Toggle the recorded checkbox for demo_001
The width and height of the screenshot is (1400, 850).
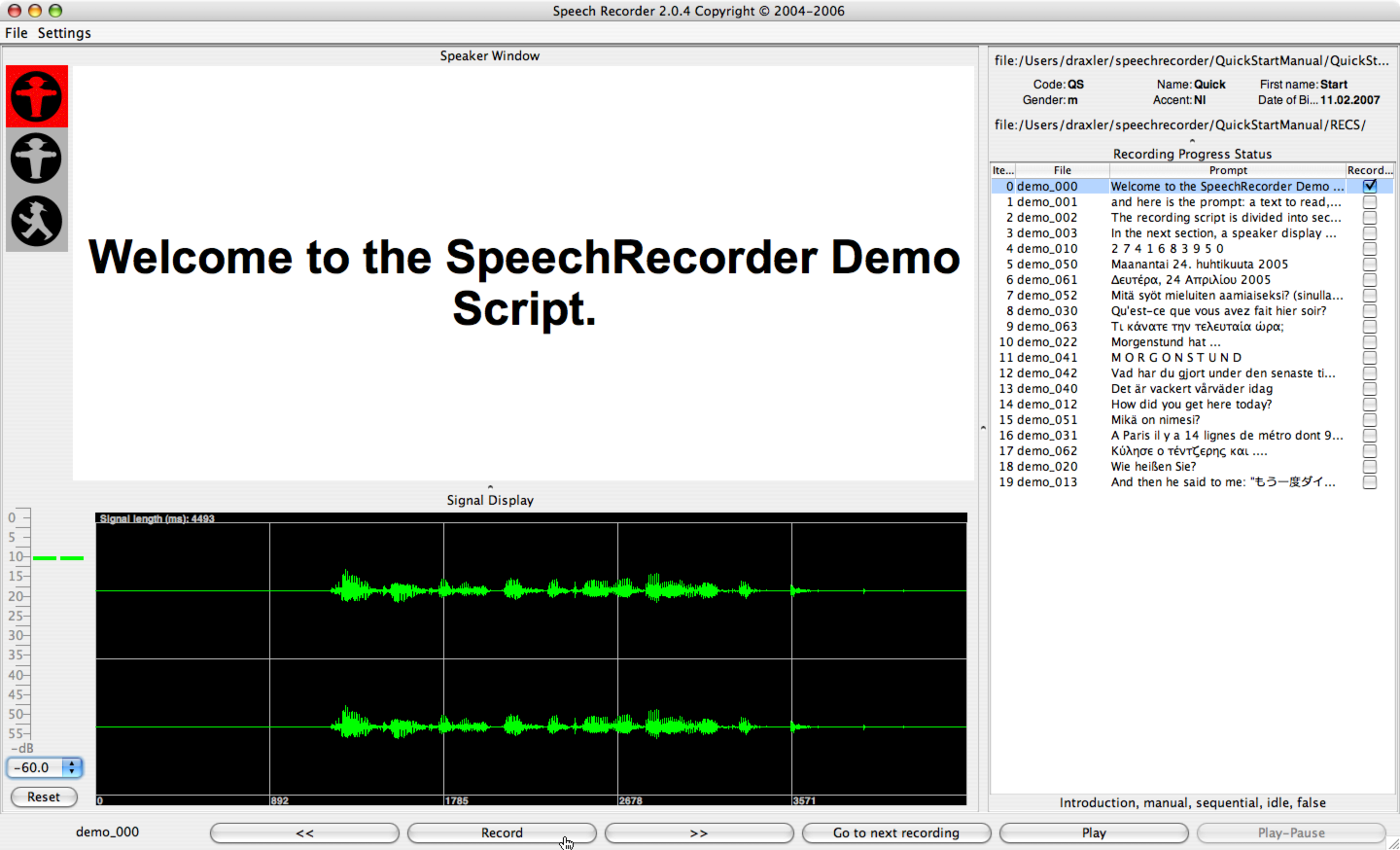tap(1370, 202)
